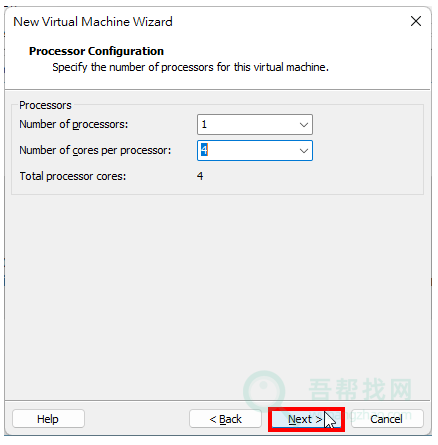Click the "Specify the number of processors" description
This screenshot has width=438, height=445.
pyautogui.click(x=190, y=67)
